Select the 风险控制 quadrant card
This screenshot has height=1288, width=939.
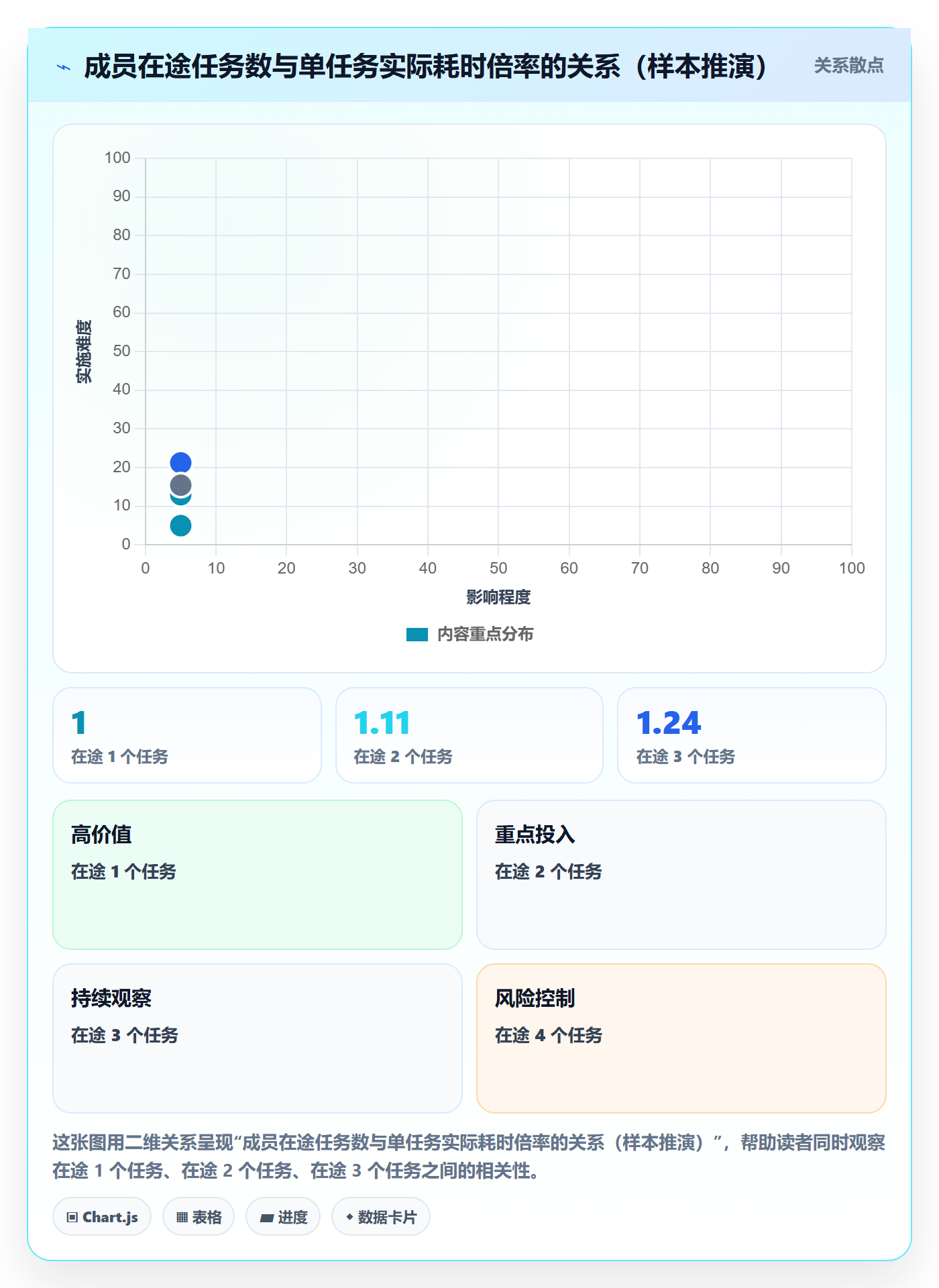pyautogui.click(x=681, y=1038)
